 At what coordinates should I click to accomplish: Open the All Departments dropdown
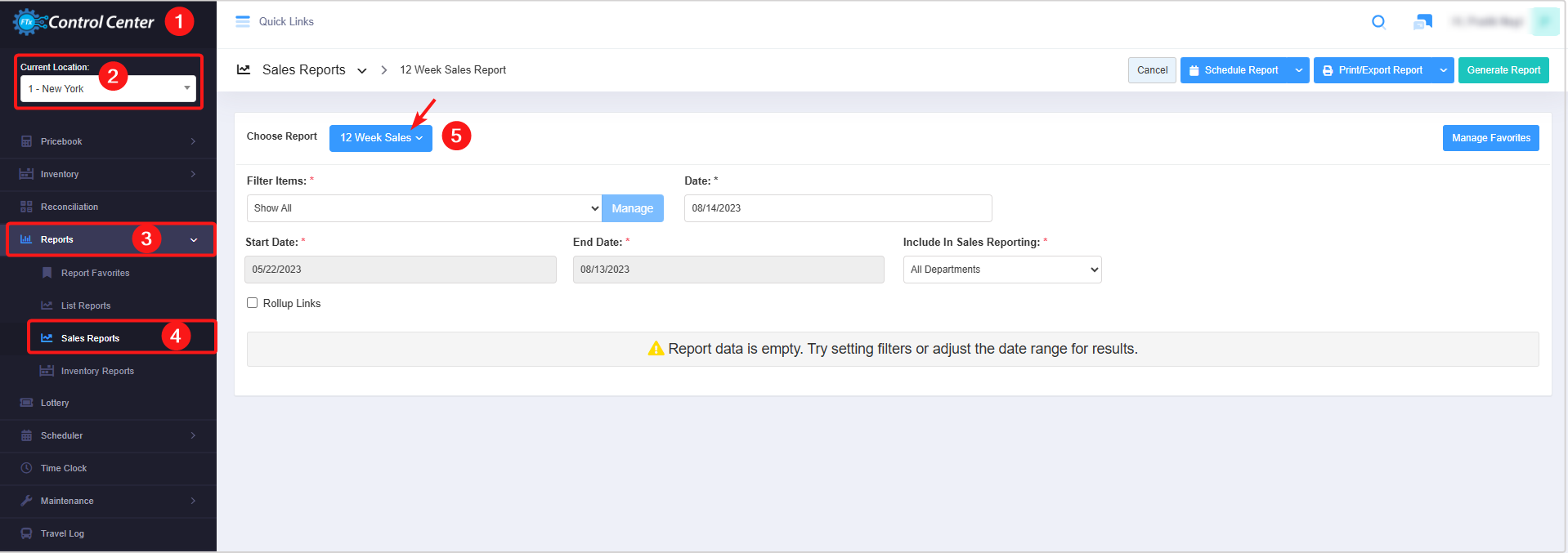click(1001, 270)
